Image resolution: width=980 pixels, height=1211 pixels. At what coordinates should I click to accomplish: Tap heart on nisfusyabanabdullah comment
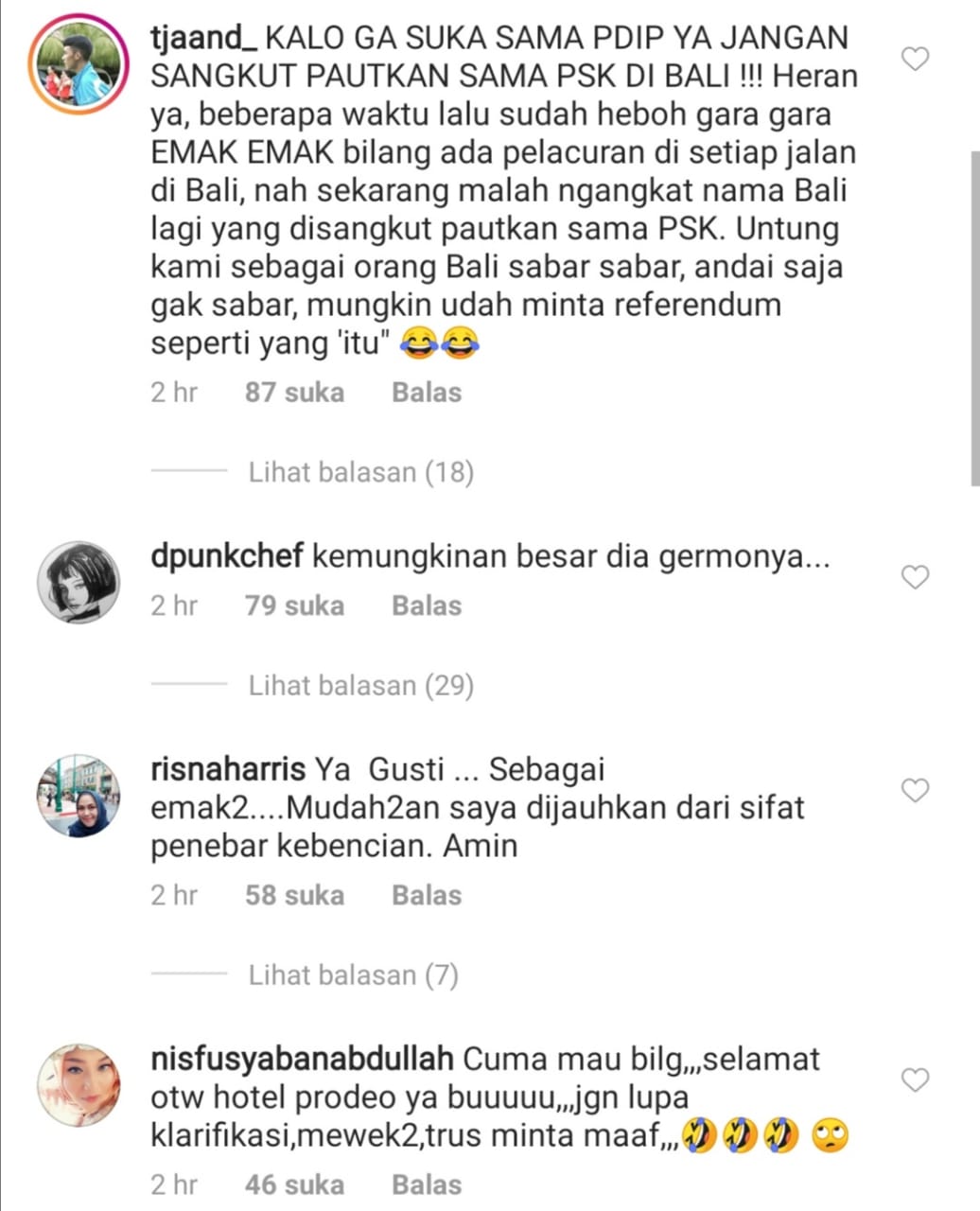click(x=915, y=1079)
